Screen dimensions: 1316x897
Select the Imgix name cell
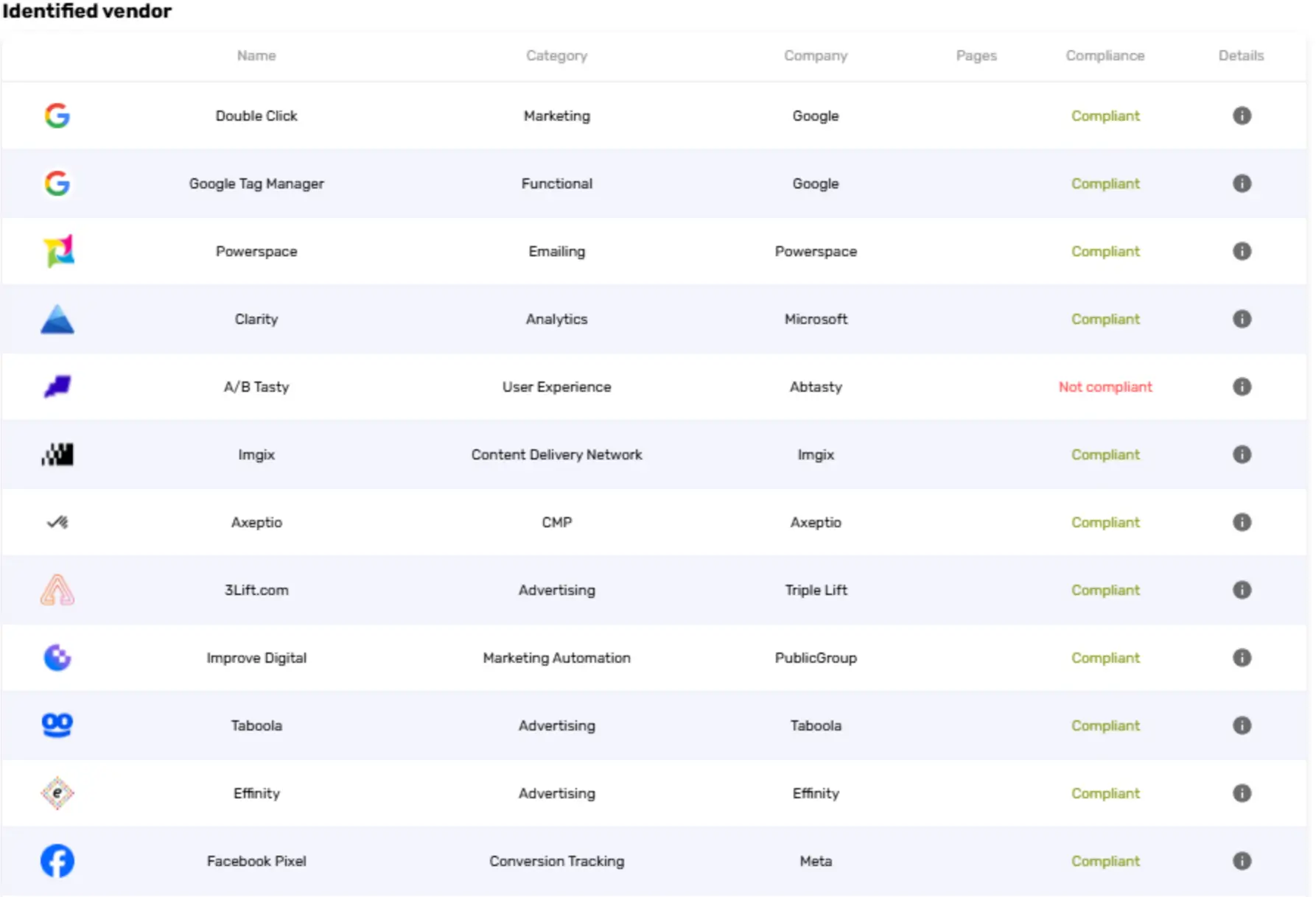click(256, 454)
